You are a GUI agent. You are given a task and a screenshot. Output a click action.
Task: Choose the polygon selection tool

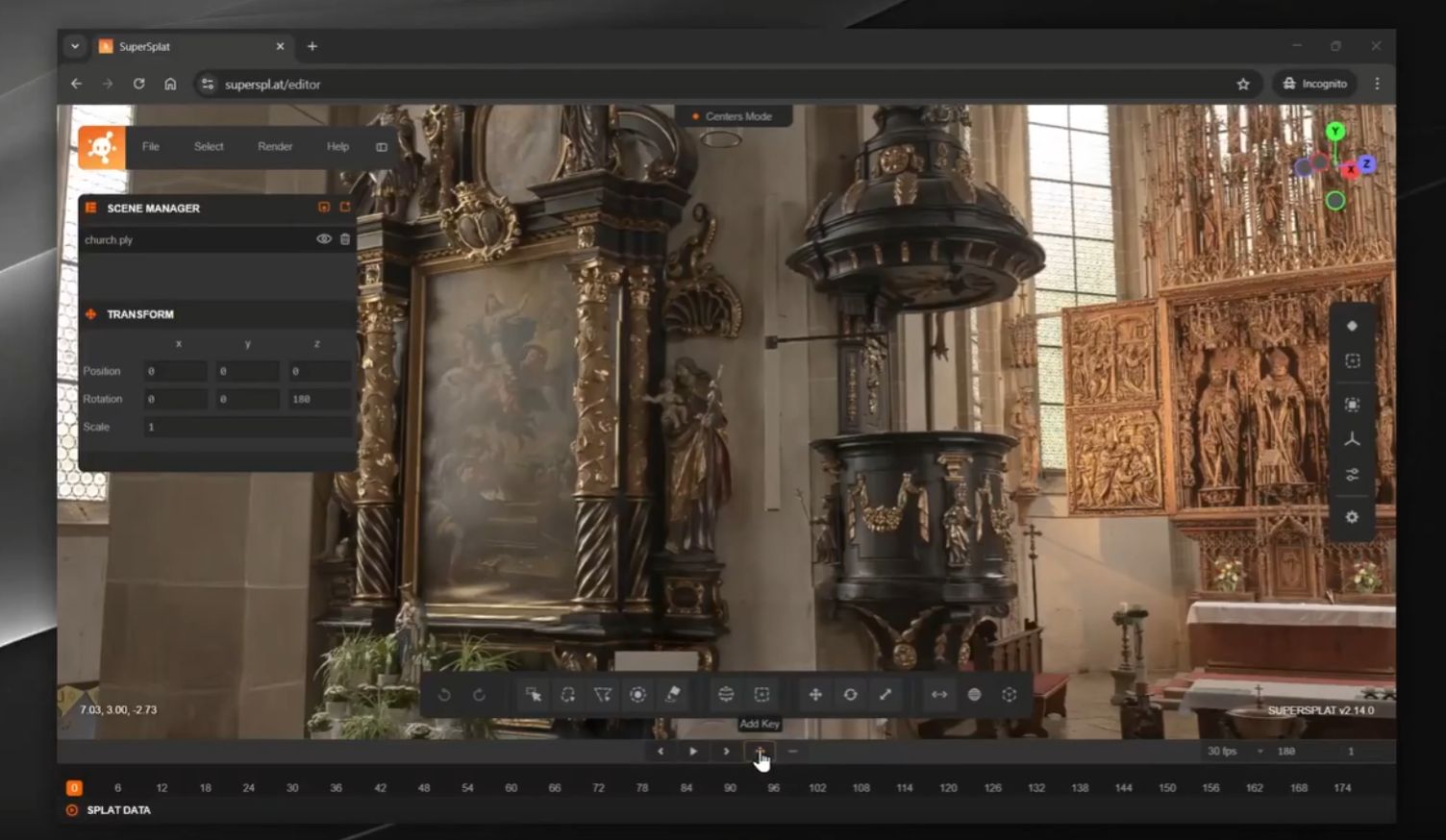click(603, 694)
